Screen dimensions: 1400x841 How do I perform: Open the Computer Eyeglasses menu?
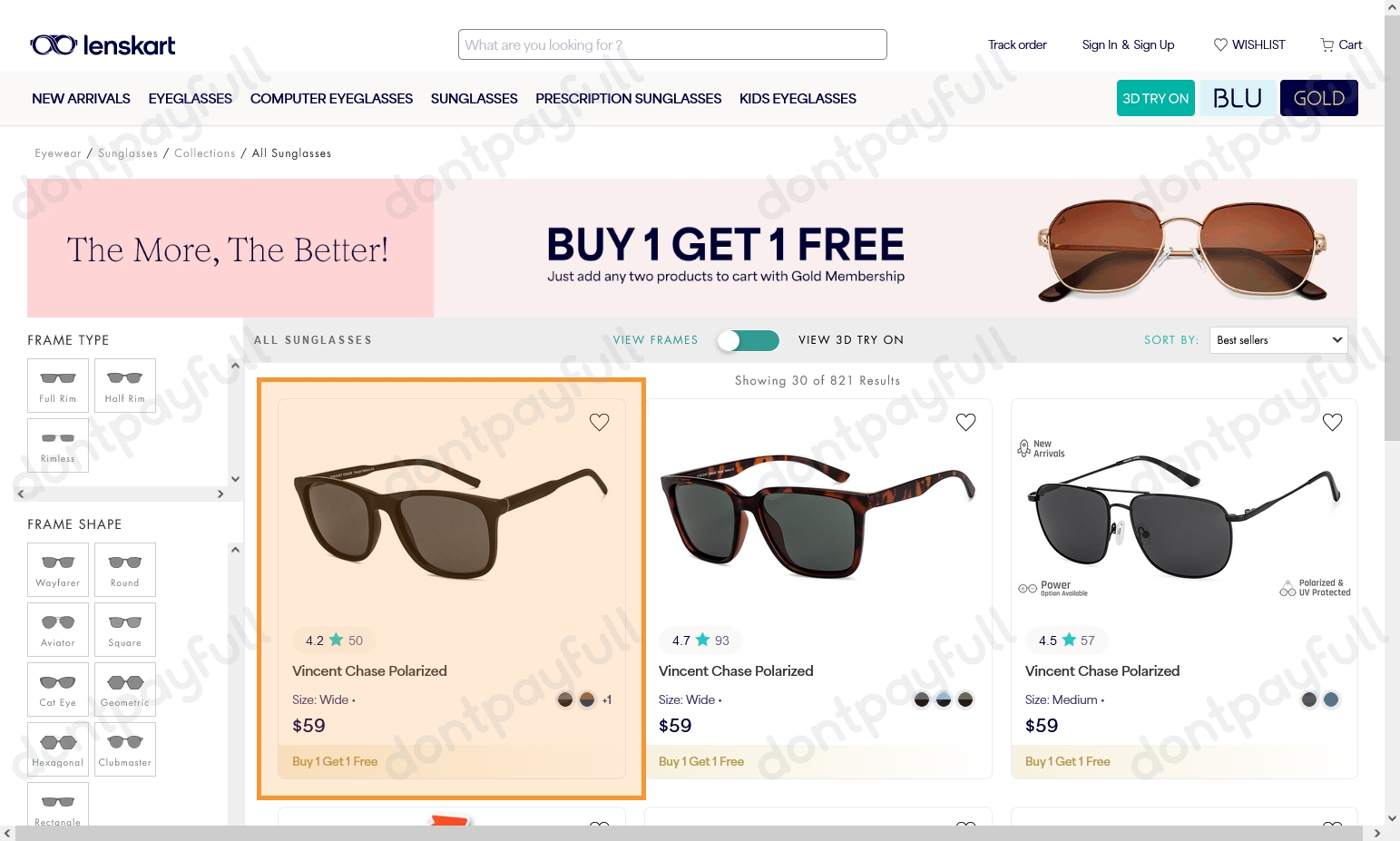[x=331, y=98]
